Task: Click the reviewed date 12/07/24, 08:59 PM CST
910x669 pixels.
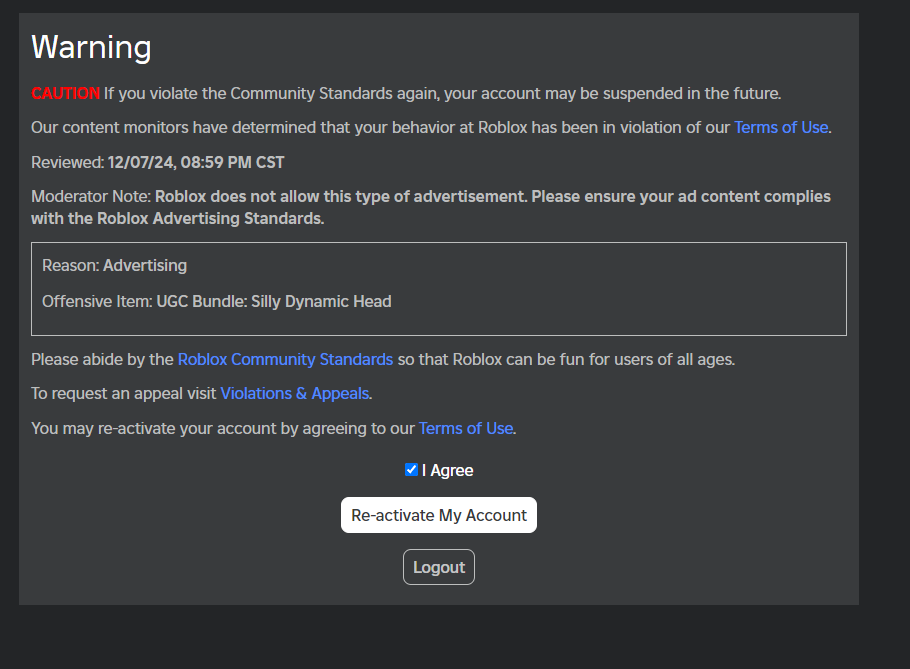Action: 196,162
